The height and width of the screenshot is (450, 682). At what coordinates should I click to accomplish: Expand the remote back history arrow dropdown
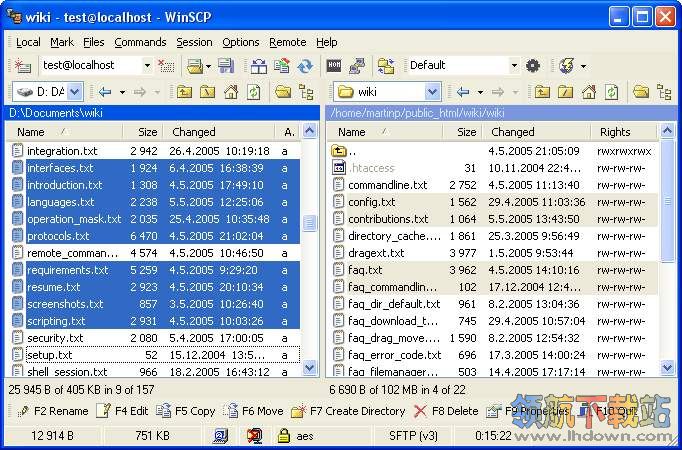(480, 92)
